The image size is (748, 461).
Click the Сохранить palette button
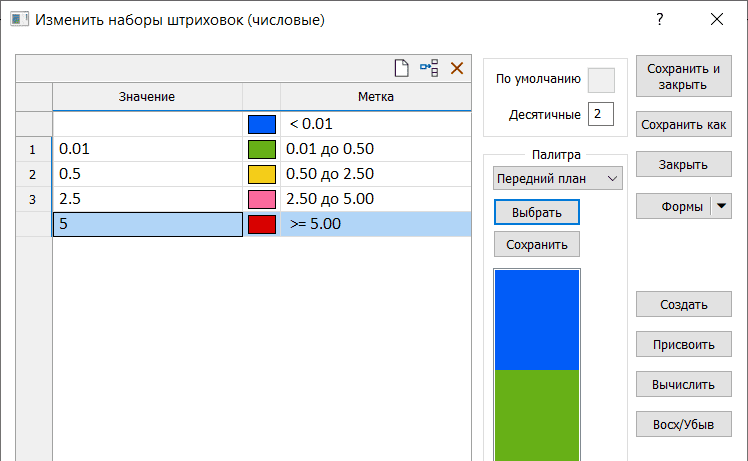pyautogui.click(x=537, y=245)
